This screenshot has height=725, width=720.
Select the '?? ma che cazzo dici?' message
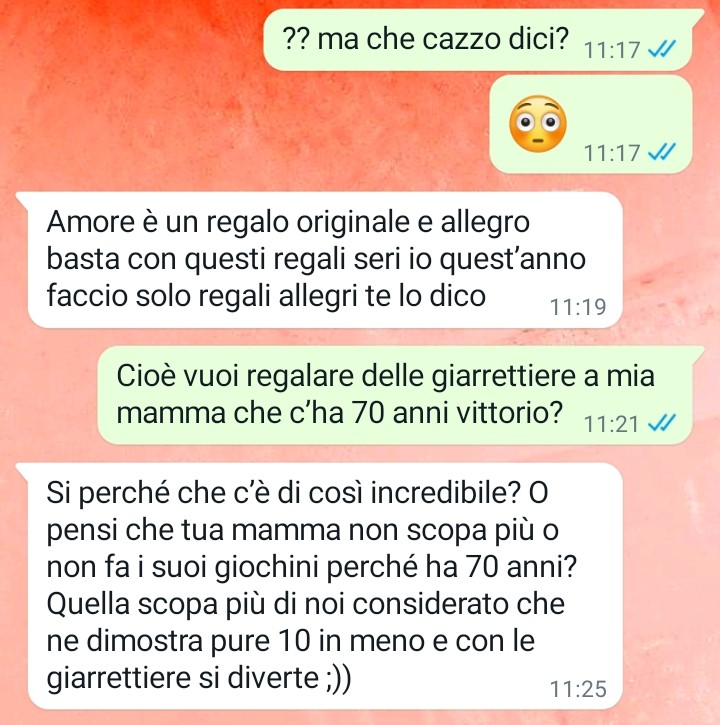[x=478, y=39]
